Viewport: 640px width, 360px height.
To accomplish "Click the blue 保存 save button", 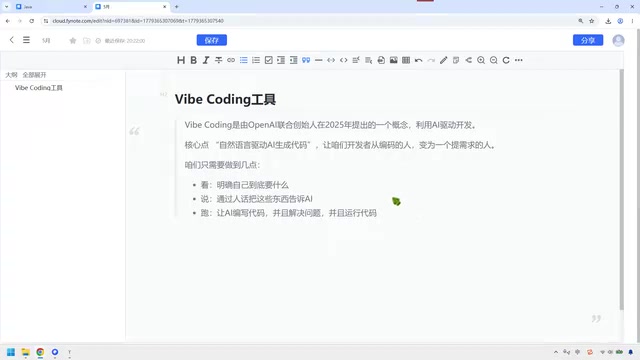I will (212, 40).
